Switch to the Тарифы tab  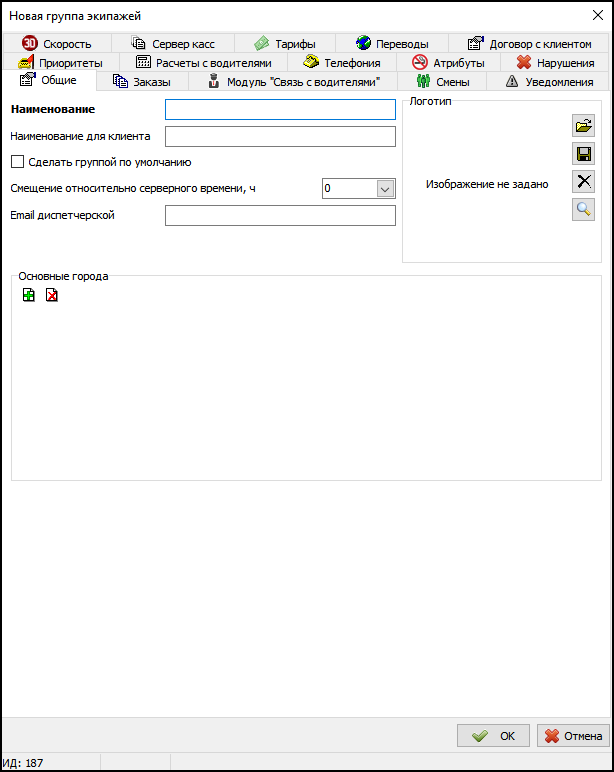285,44
